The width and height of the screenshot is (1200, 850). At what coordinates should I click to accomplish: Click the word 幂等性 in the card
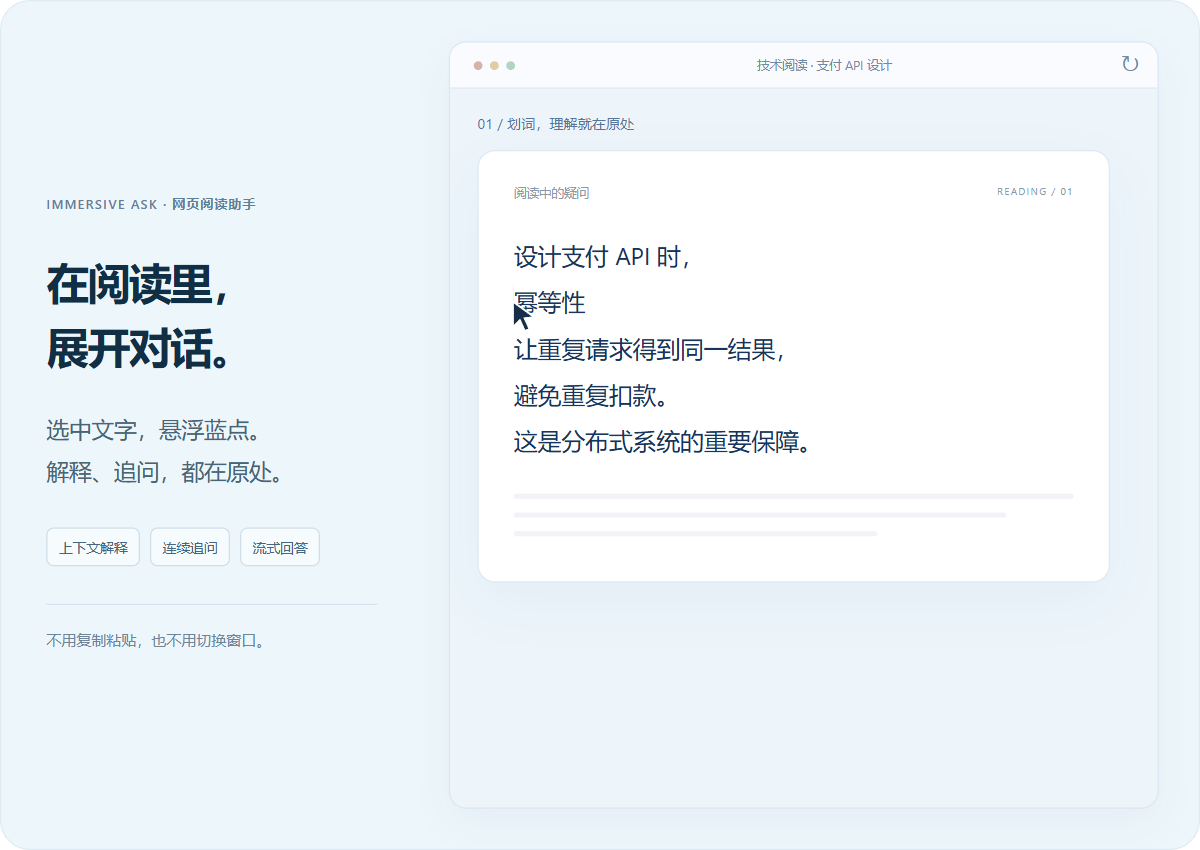[550, 303]
